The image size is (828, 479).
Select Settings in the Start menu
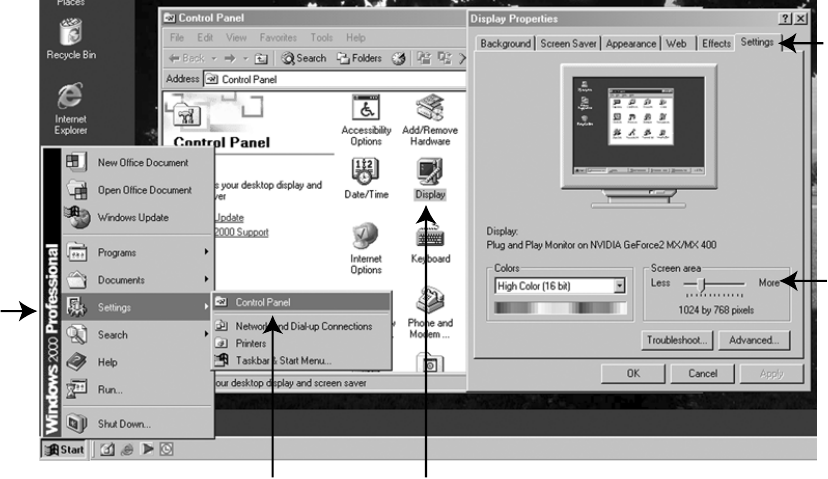[x=137, y=307]
